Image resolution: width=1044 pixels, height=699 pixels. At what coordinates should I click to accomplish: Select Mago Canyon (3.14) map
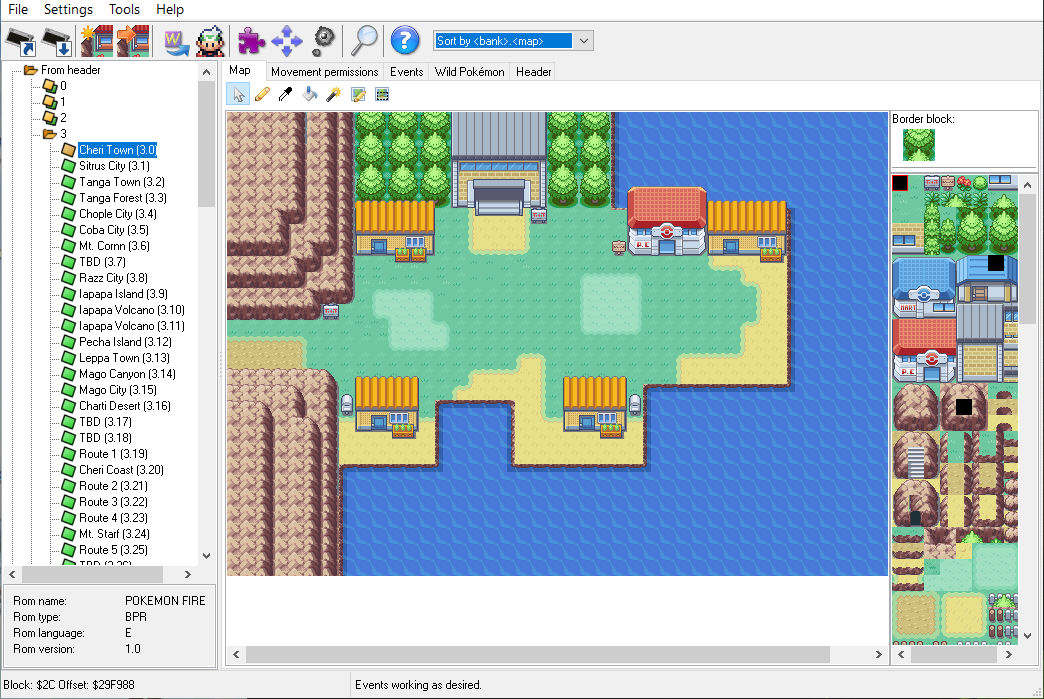(127, 373)
